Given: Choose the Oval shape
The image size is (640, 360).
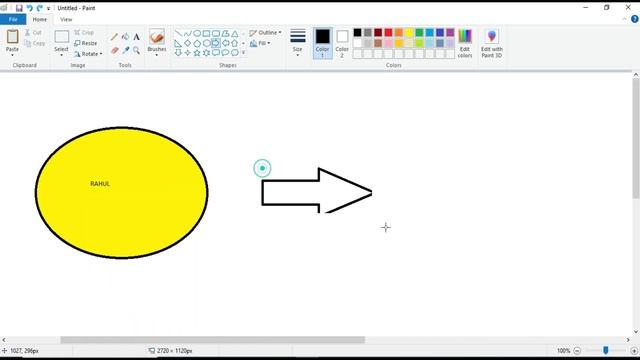Looking at the screenshot, I should (197, 33).
